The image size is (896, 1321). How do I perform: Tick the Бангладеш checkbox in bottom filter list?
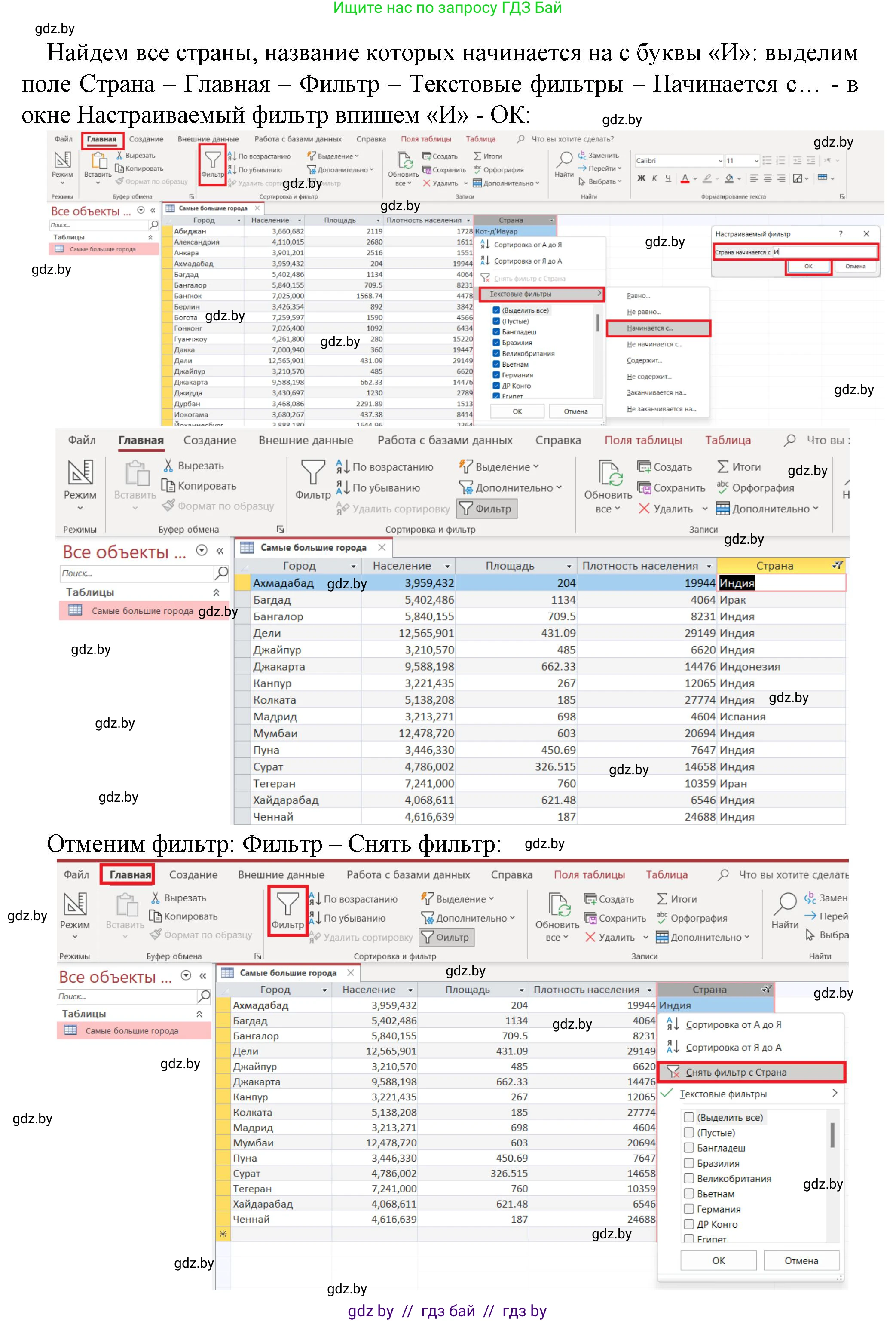coord(688,1148)
